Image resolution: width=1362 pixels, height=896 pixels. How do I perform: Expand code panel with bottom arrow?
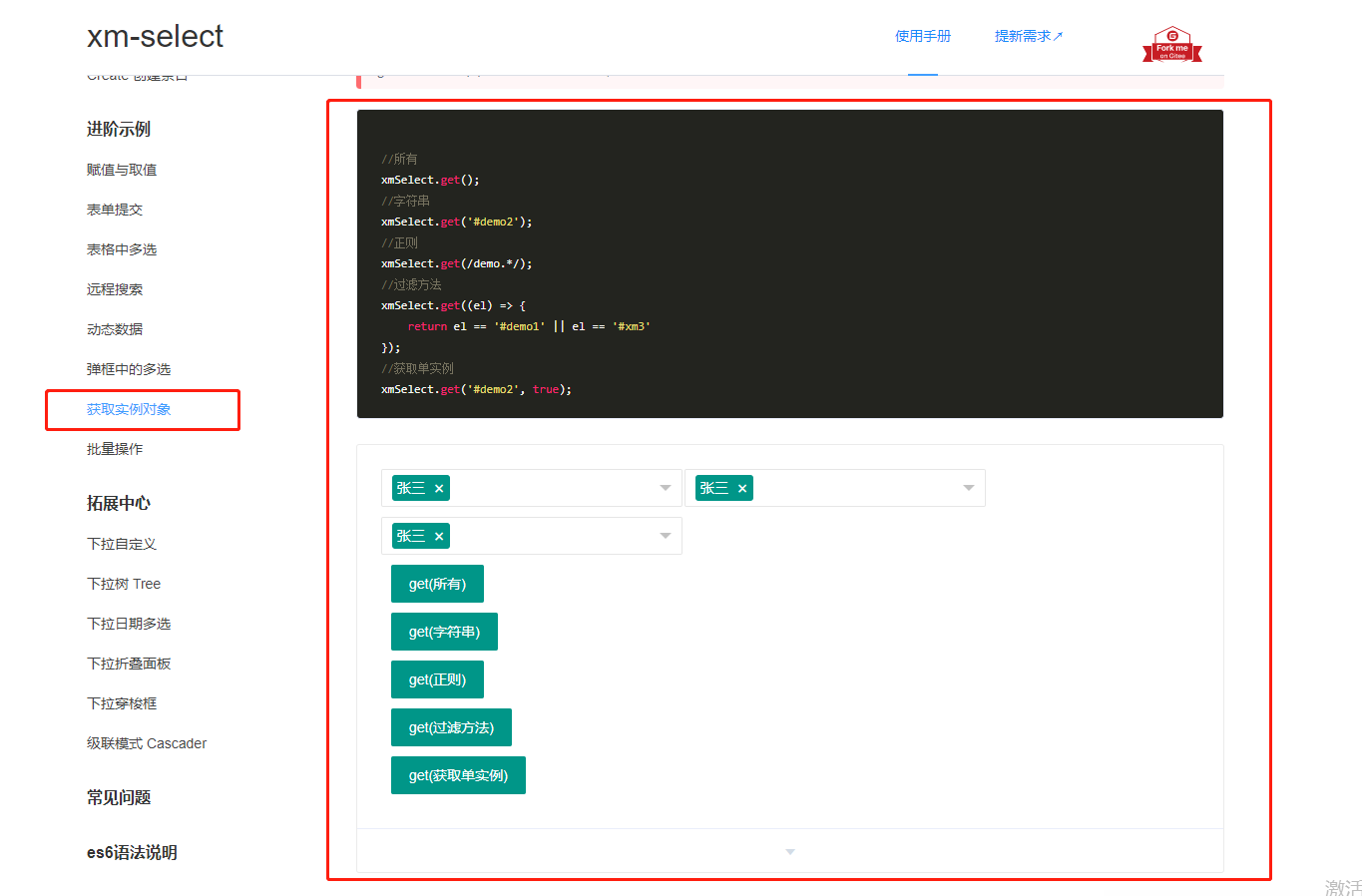pyautogui.click(x=790, y=852)
